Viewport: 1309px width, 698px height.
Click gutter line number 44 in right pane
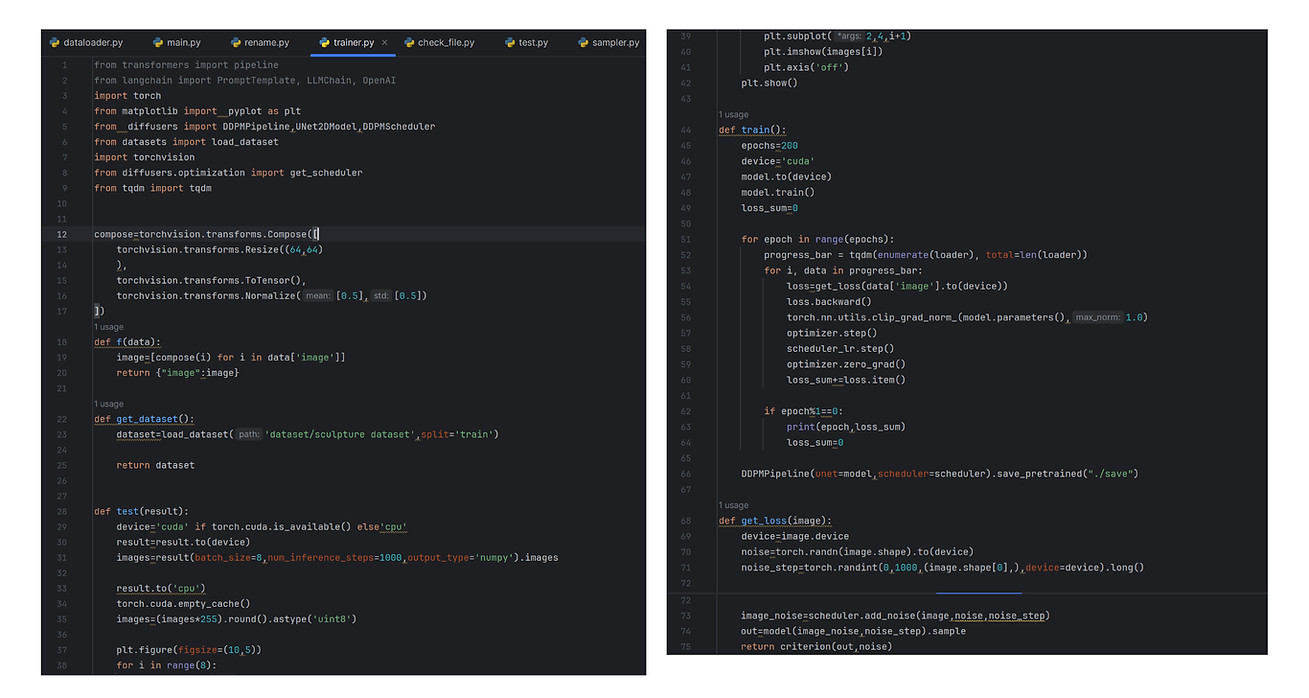686,130
